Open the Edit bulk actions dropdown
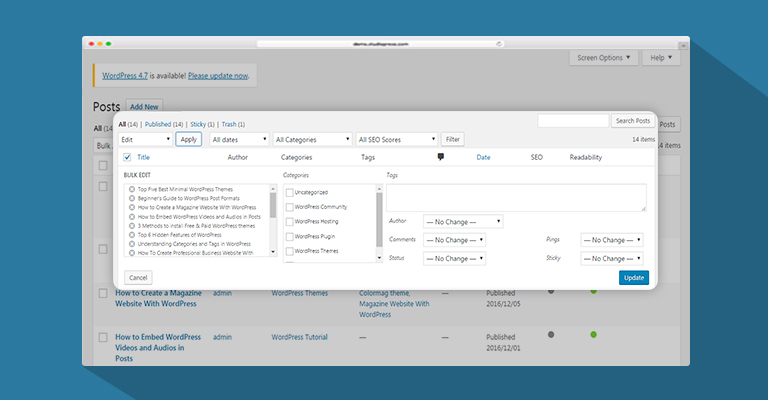The height and width of the screenshot is (400, 768). click(x=145, y=140)
